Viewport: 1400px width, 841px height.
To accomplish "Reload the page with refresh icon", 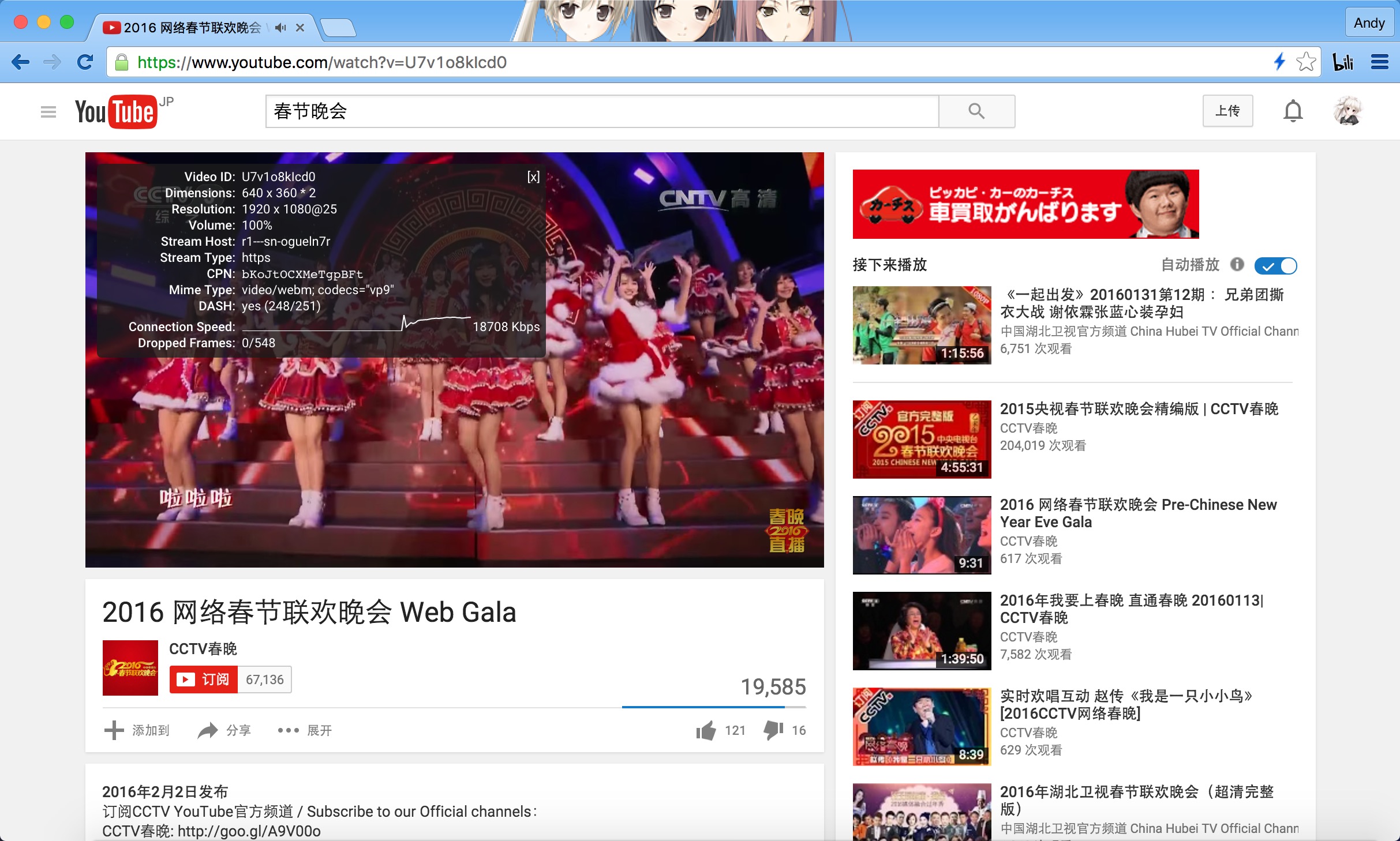I will pyautogui.click(x=85, y=62).
